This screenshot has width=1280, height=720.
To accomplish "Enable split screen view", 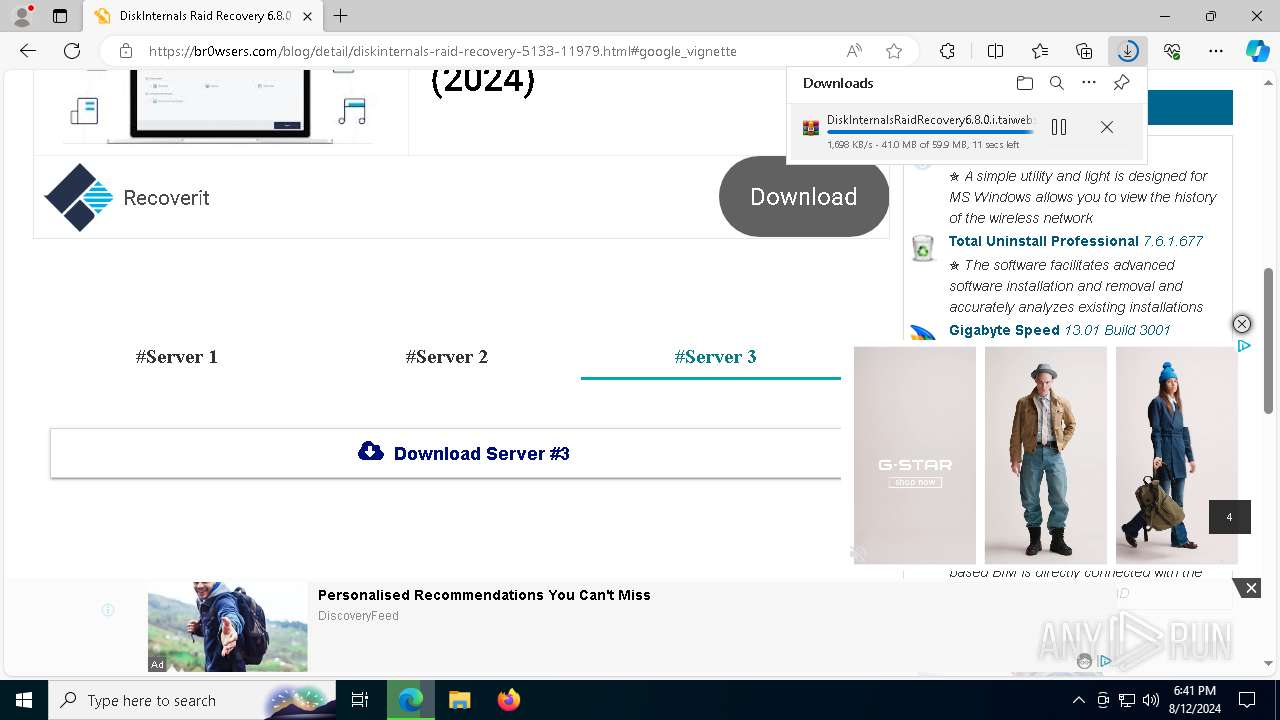I will [995, 51].
